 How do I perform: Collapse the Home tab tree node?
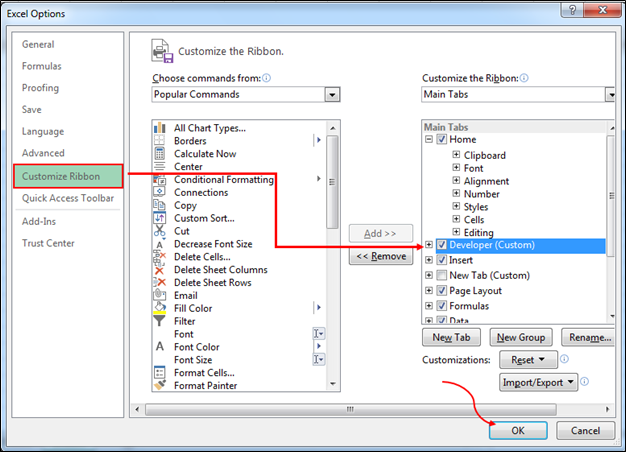pos(429,139)
